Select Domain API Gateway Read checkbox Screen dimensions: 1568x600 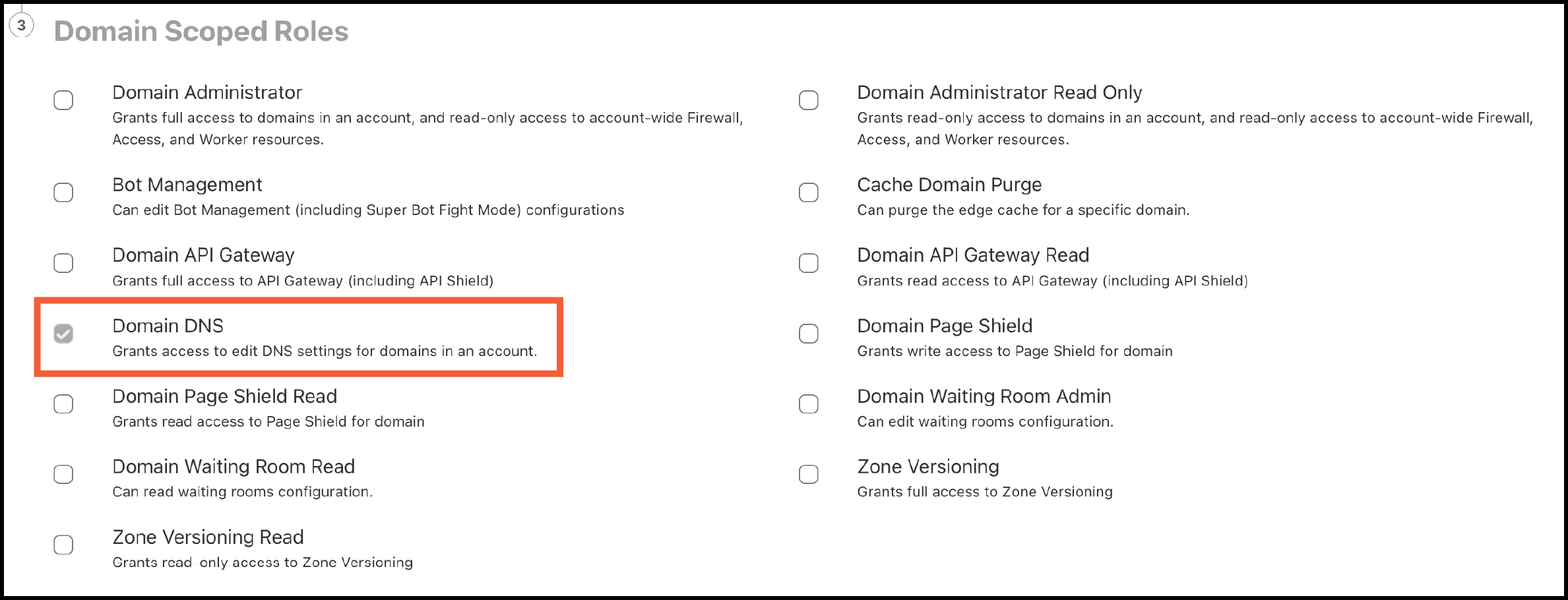tap(808, 263)
